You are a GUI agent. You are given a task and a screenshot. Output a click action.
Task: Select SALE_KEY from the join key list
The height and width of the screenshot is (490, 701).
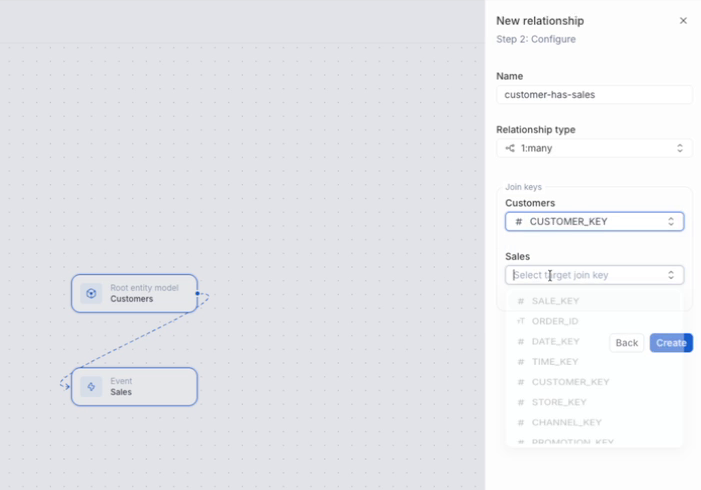pos(555,301)
